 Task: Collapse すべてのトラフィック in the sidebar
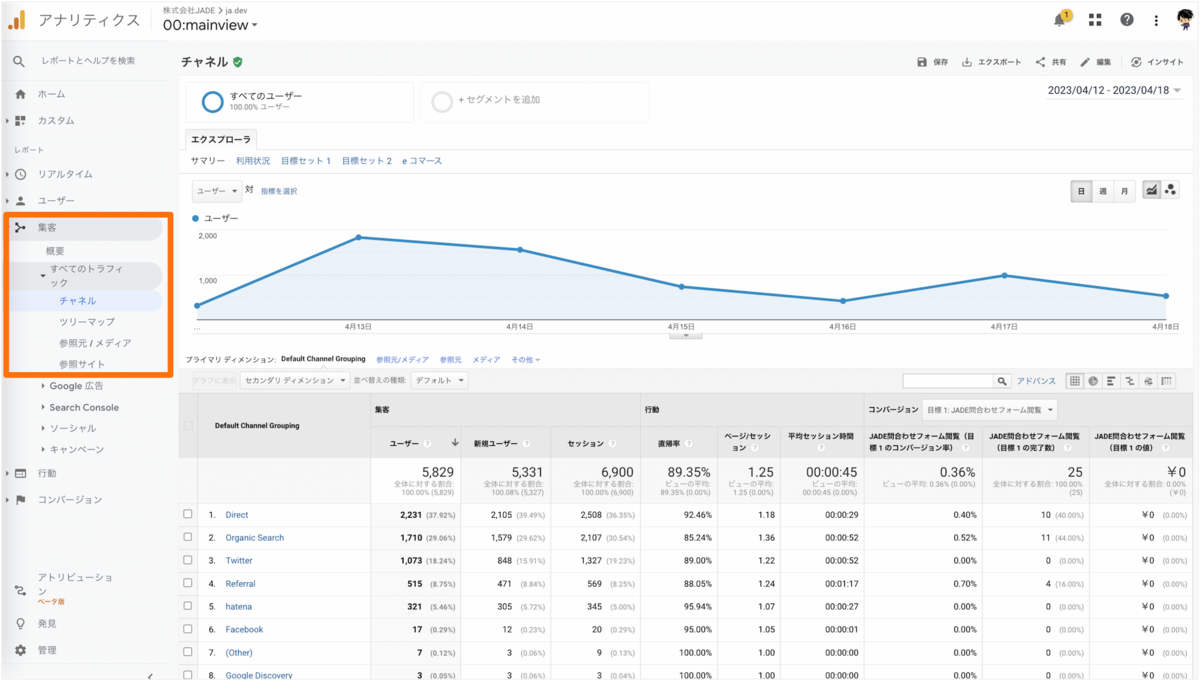[x=85, y=276]
